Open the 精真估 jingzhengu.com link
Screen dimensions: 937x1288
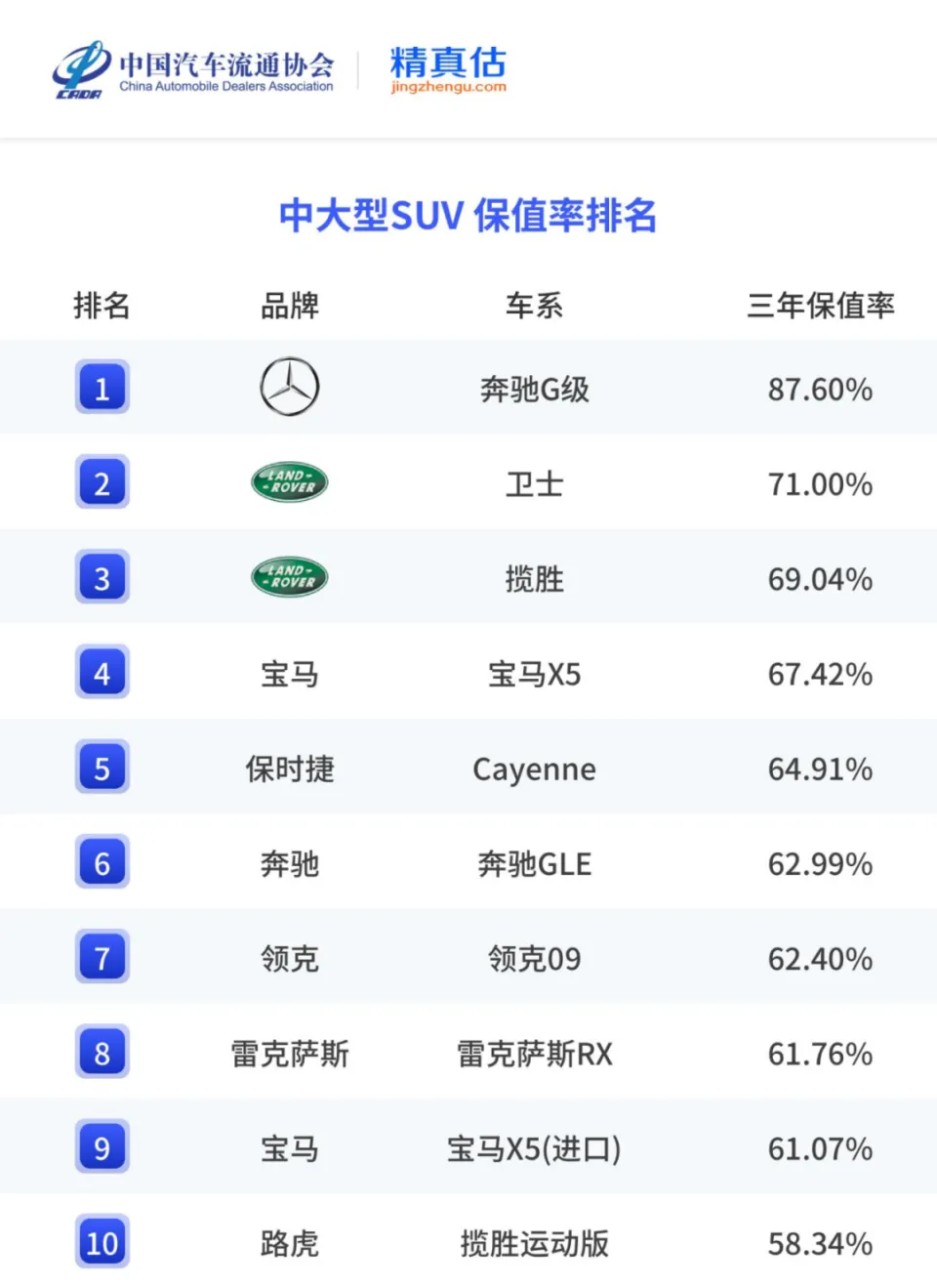click(448, 69)
